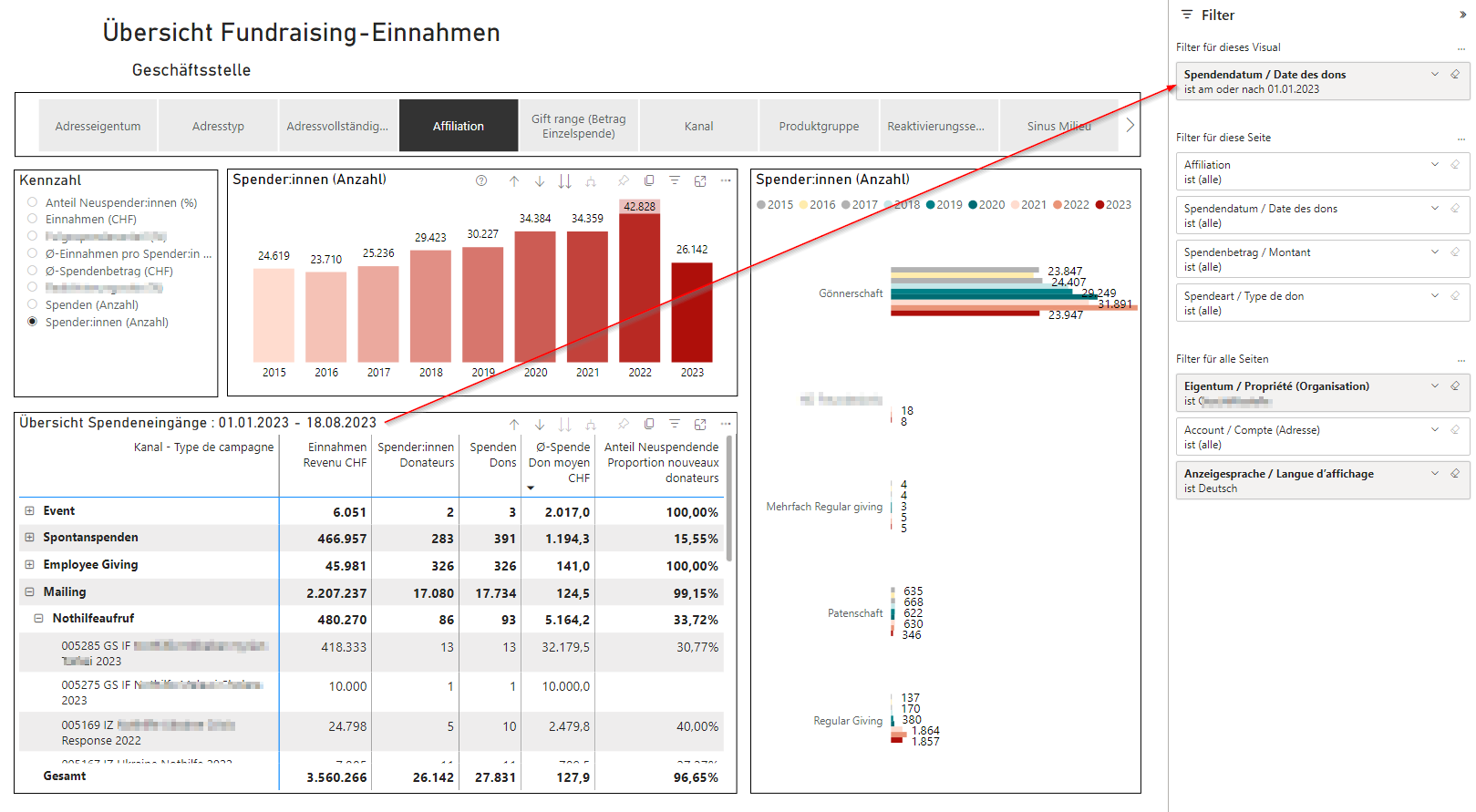The width and height of the screenshot is (1476, 812).
Task: Enable drill down mode on bar chart
Action: tap(540, 180)
